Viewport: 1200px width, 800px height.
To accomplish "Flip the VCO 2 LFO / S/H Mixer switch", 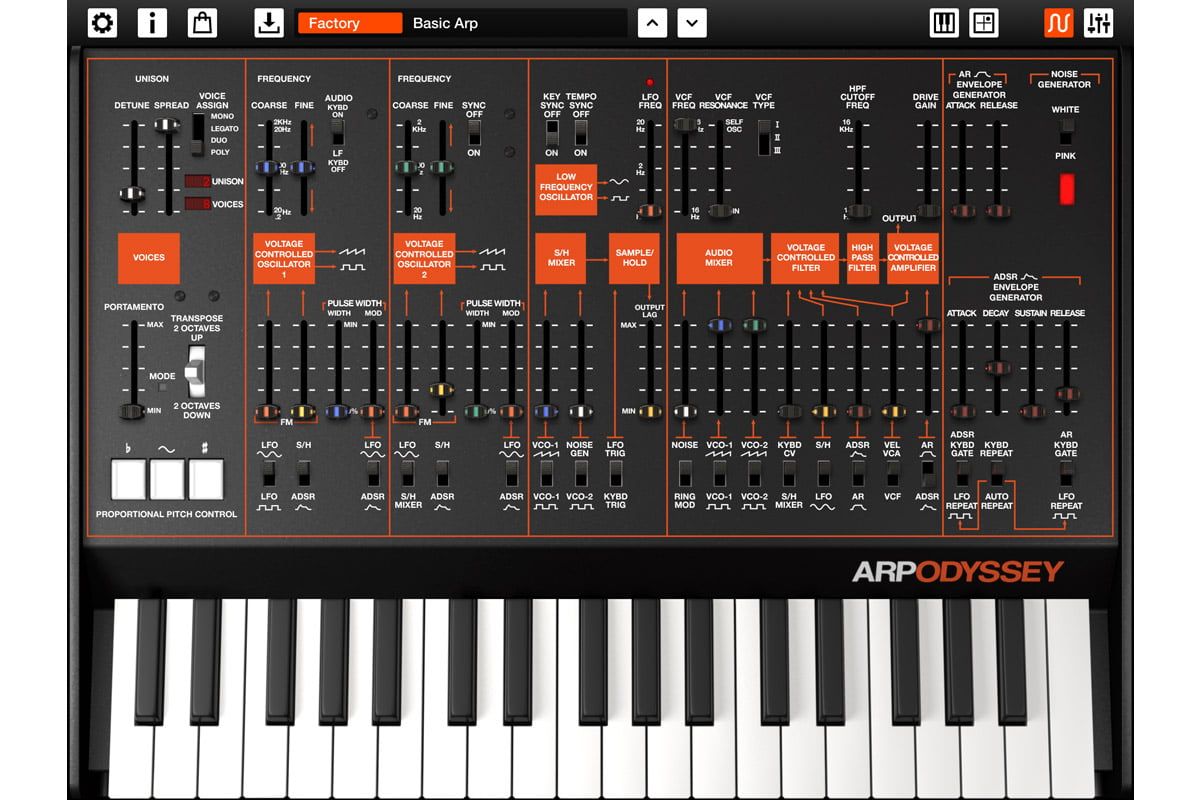I will (407, 472).
